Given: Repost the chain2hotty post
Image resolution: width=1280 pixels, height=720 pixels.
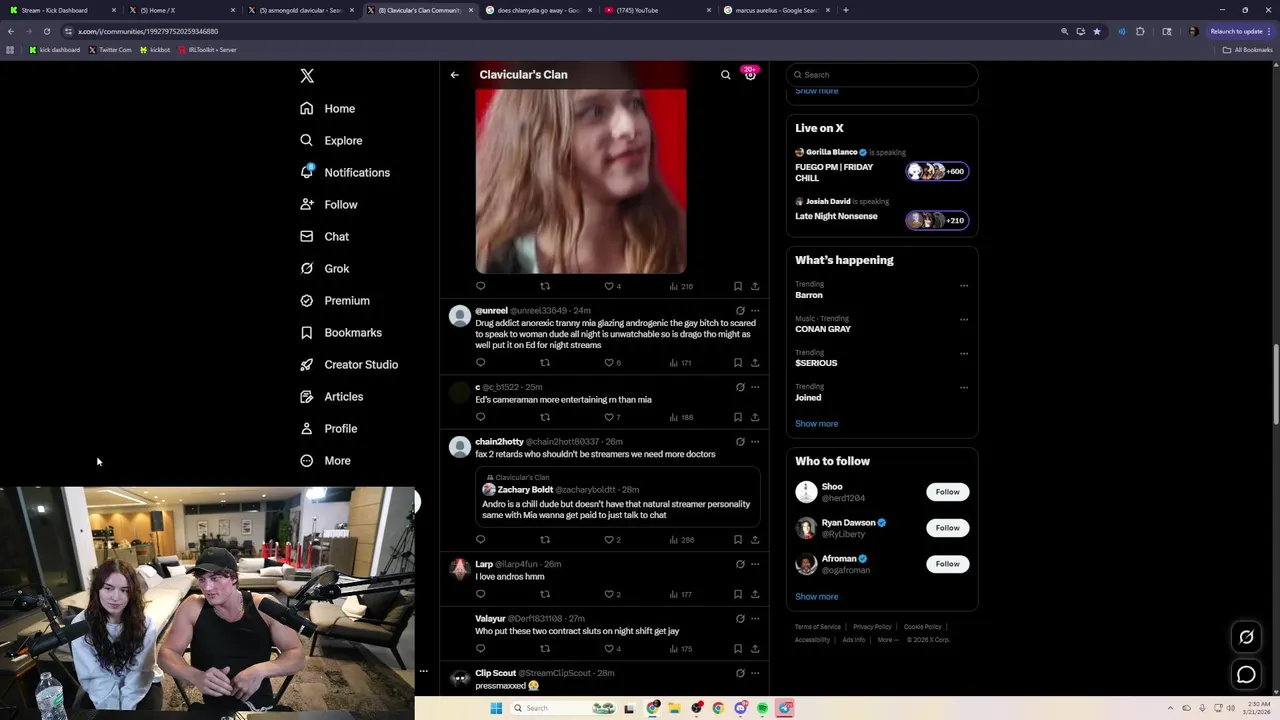Looking at the screenshot, I should 545,540.
